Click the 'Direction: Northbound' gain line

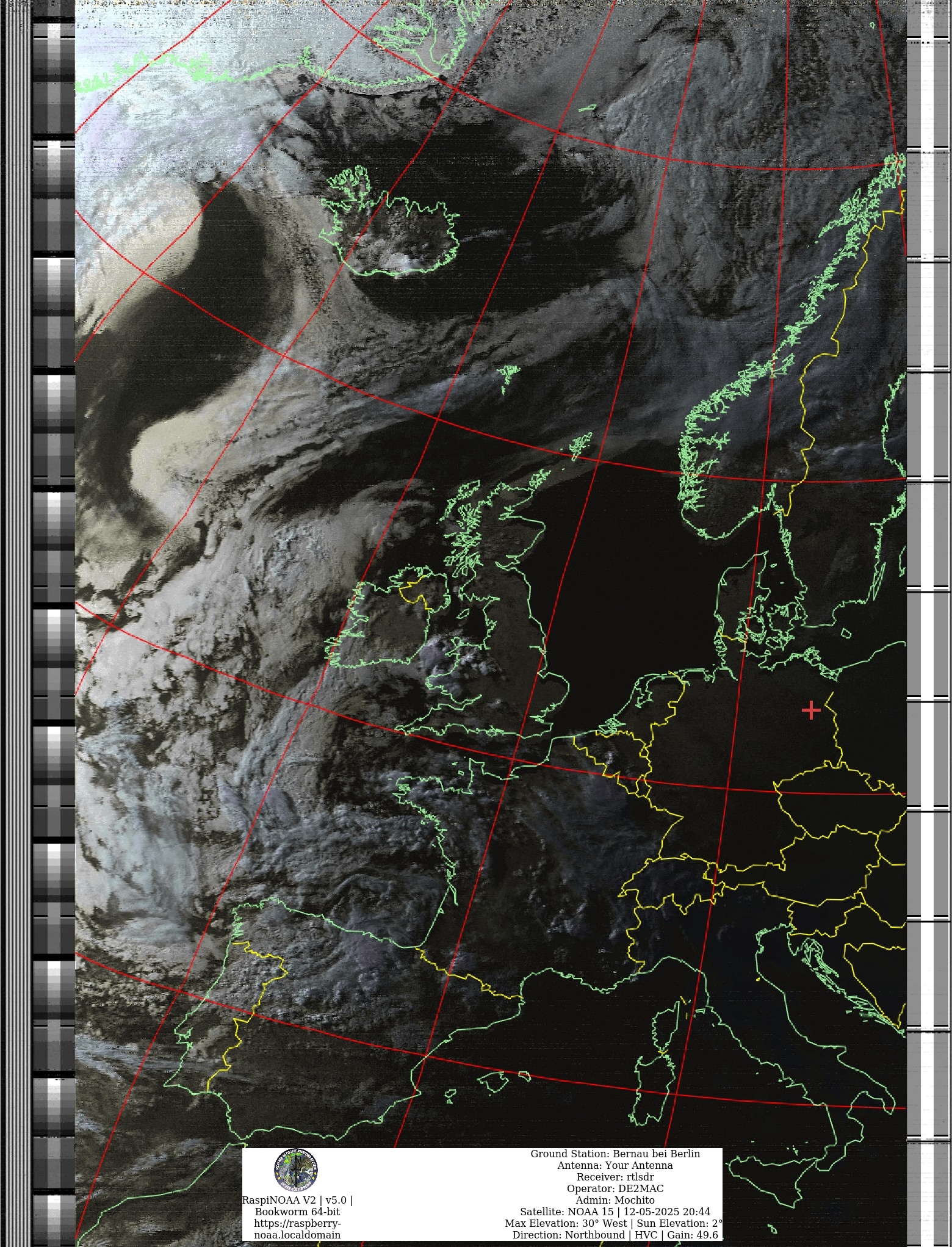point(615,1235)
